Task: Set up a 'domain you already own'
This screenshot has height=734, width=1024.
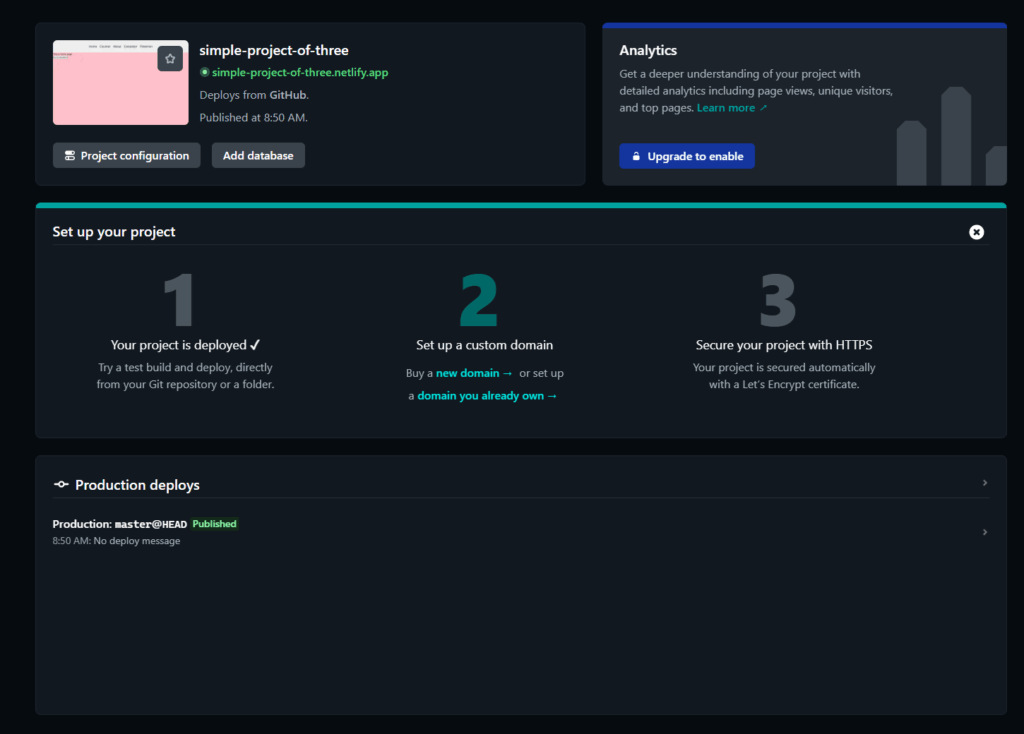Action: [x=485, y=395]
